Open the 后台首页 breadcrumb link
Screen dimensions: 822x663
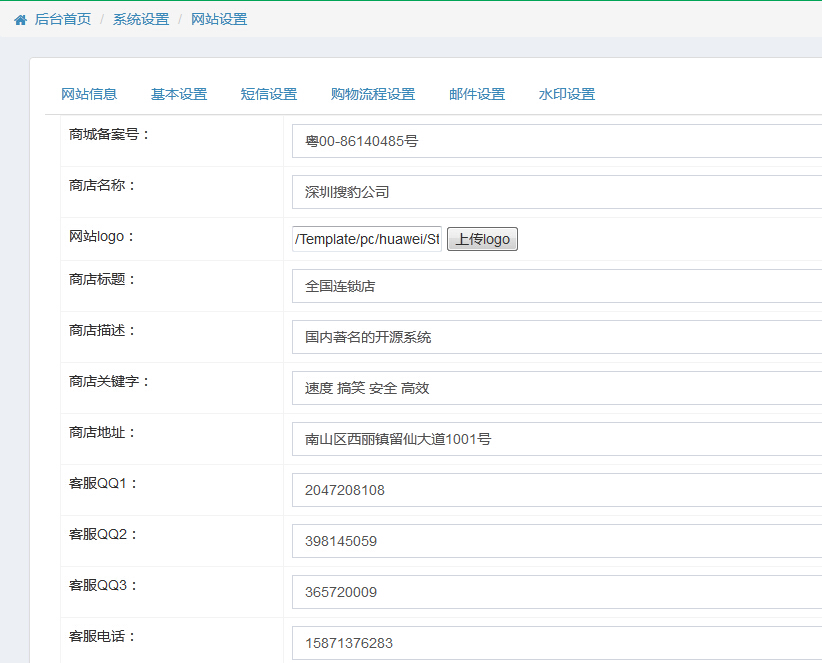[62, 19]
